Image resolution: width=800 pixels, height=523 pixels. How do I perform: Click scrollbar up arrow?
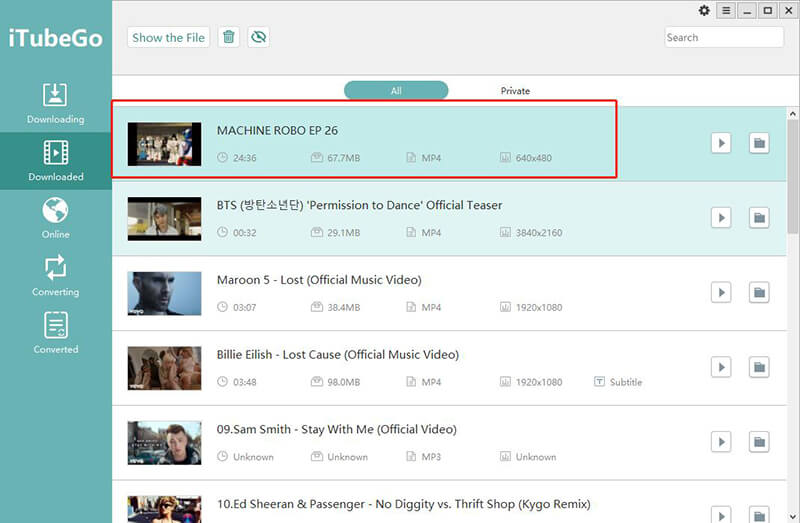coord(792,113)
